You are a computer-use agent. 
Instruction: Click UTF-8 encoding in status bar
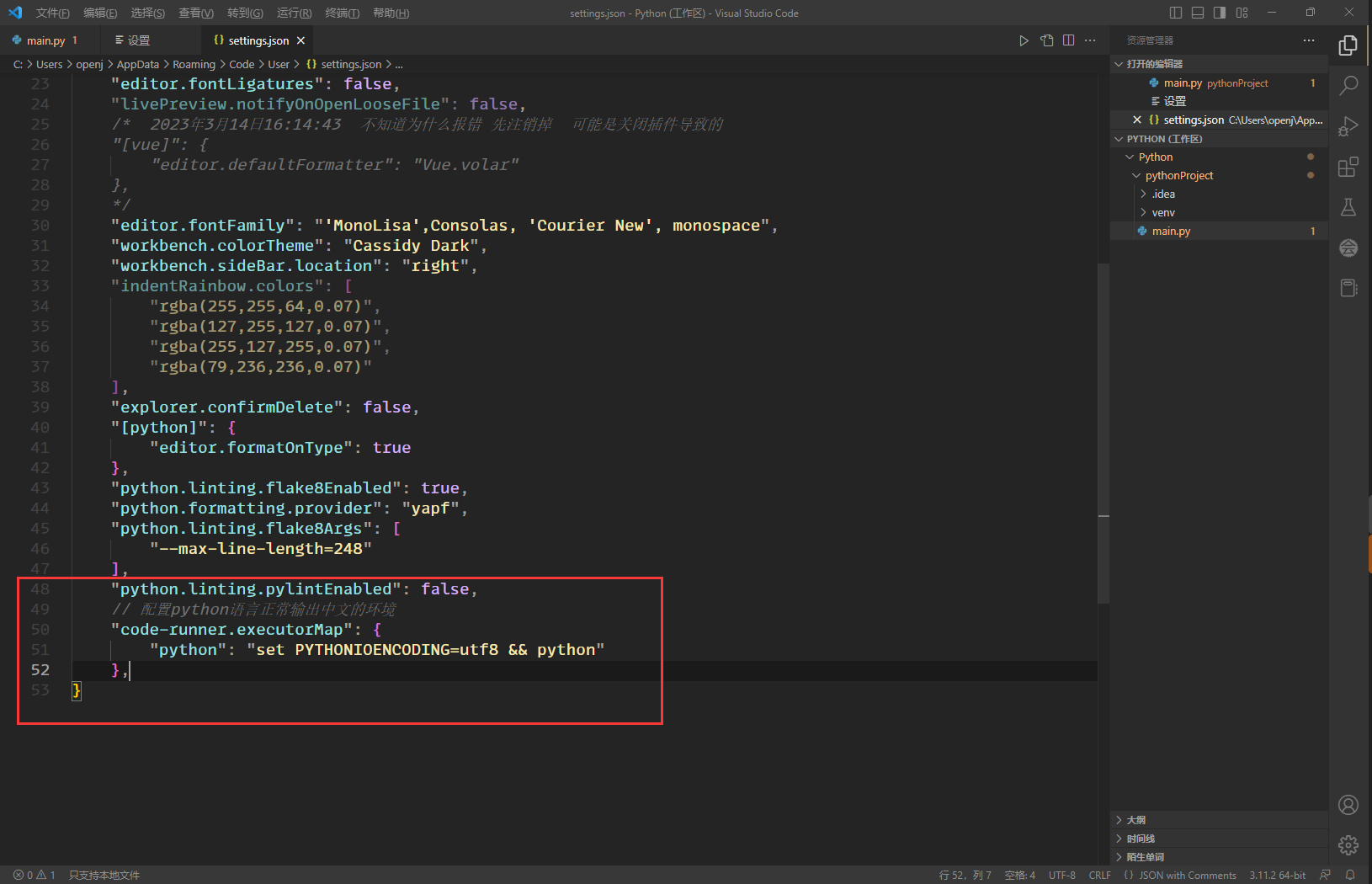point(1062,875)
